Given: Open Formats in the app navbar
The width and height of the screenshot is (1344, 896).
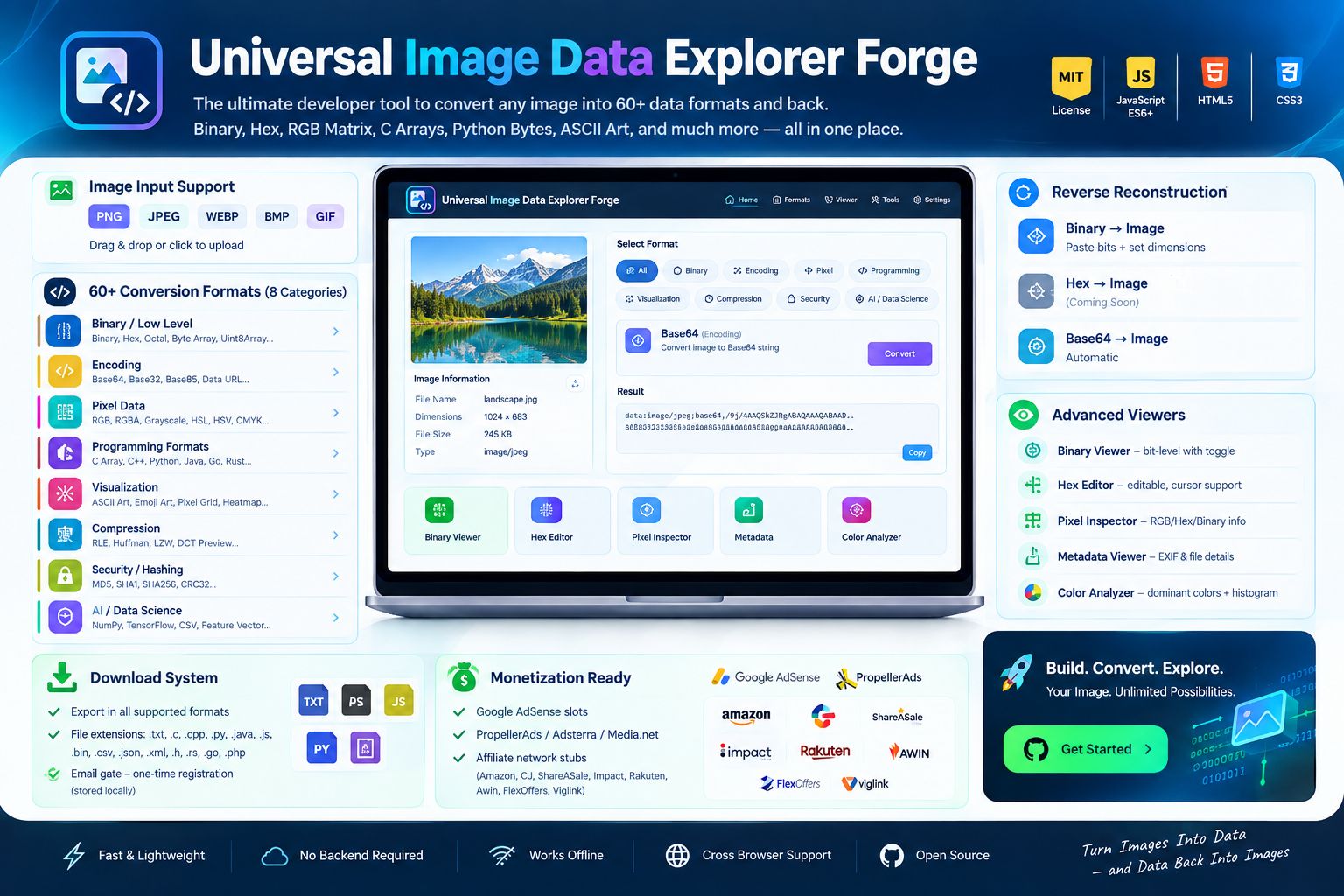Looking at the screenshot, I should click(791, 199).
